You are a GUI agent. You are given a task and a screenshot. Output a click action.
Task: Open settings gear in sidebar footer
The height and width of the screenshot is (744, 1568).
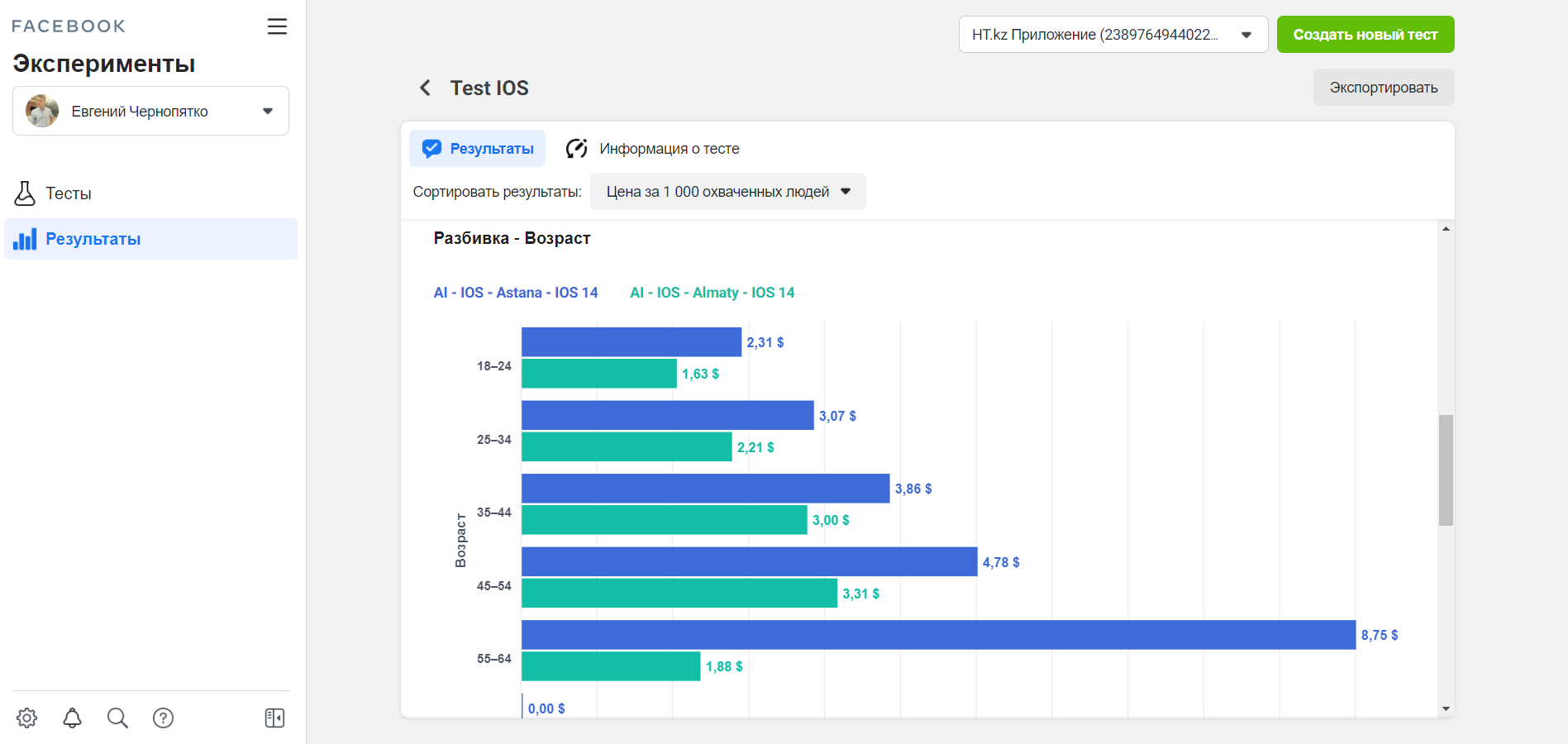point(27,718)
